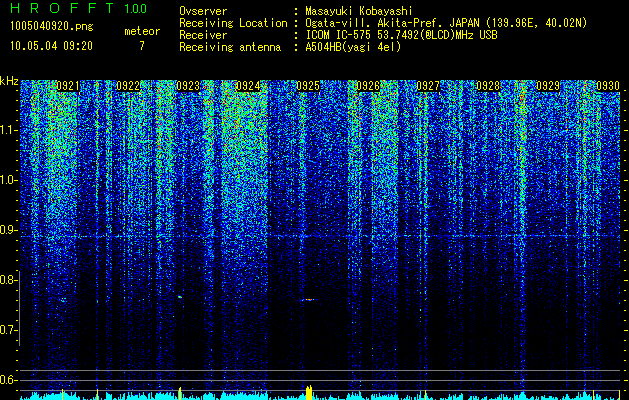629x400 pixels.
Task: Click the 'Receiving antenna' label
Action: point(230,47)
